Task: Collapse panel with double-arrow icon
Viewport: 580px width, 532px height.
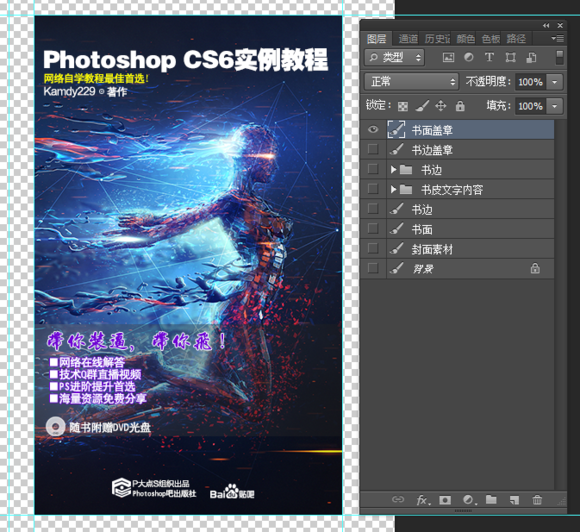Action: (x=546, y=26)
